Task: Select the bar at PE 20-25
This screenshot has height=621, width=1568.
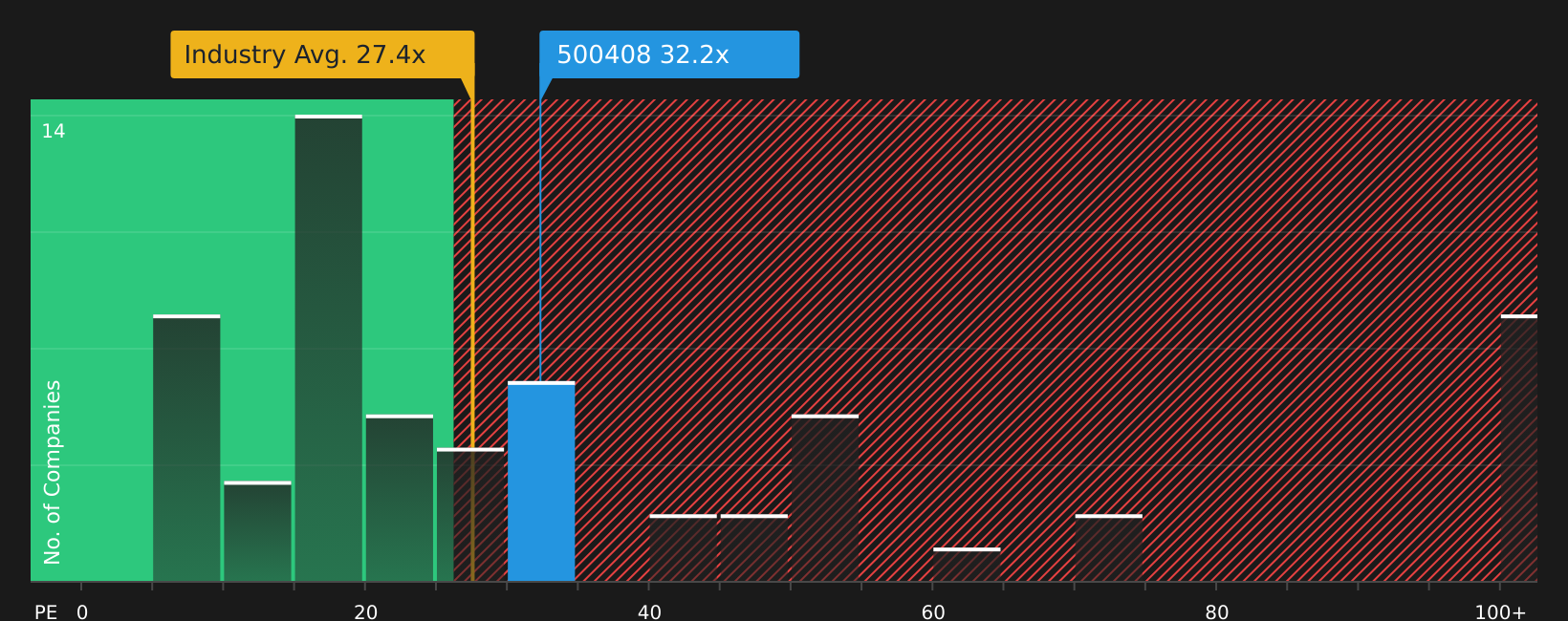Action: [x=400, y=498]
